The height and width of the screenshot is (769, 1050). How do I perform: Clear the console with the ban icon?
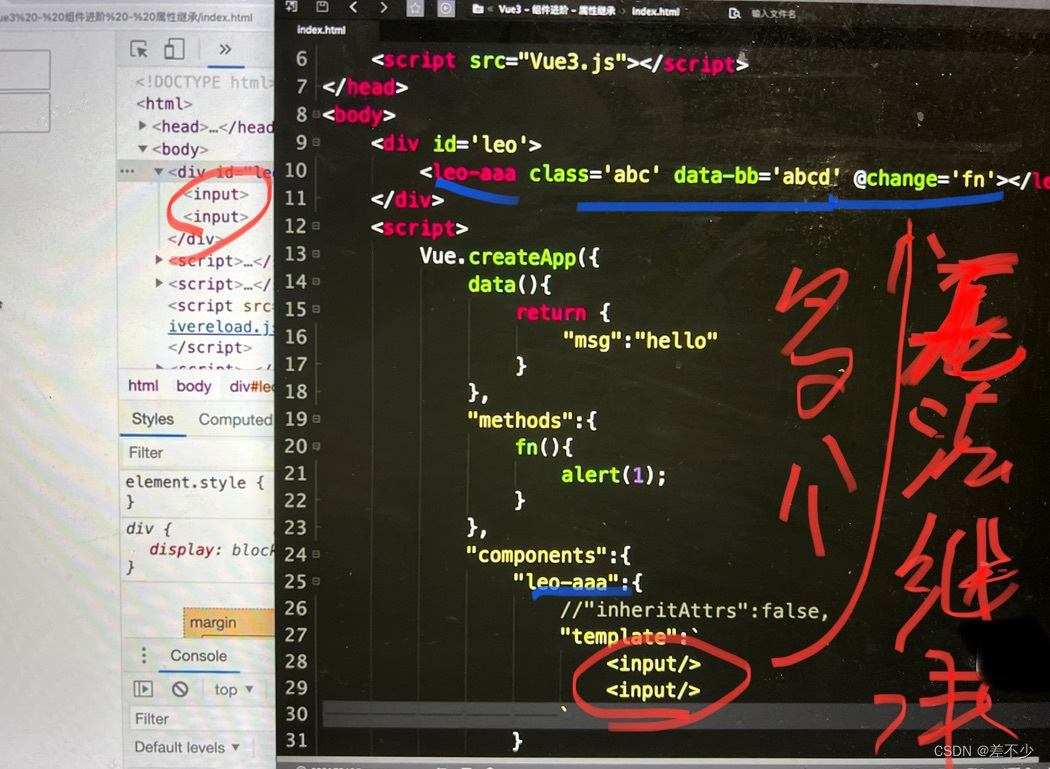(x=179, y=689)
